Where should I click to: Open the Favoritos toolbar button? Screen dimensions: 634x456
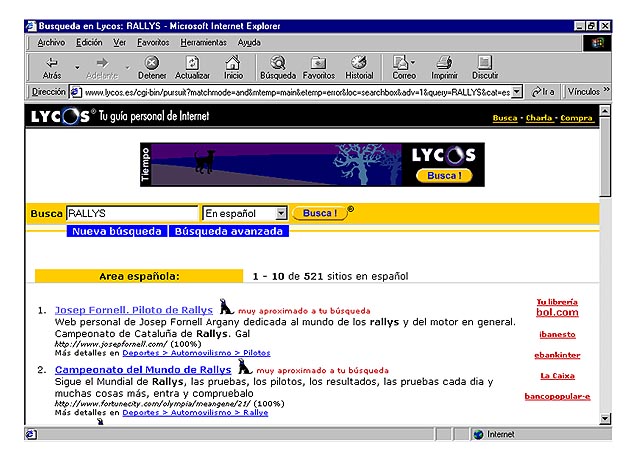319,68
